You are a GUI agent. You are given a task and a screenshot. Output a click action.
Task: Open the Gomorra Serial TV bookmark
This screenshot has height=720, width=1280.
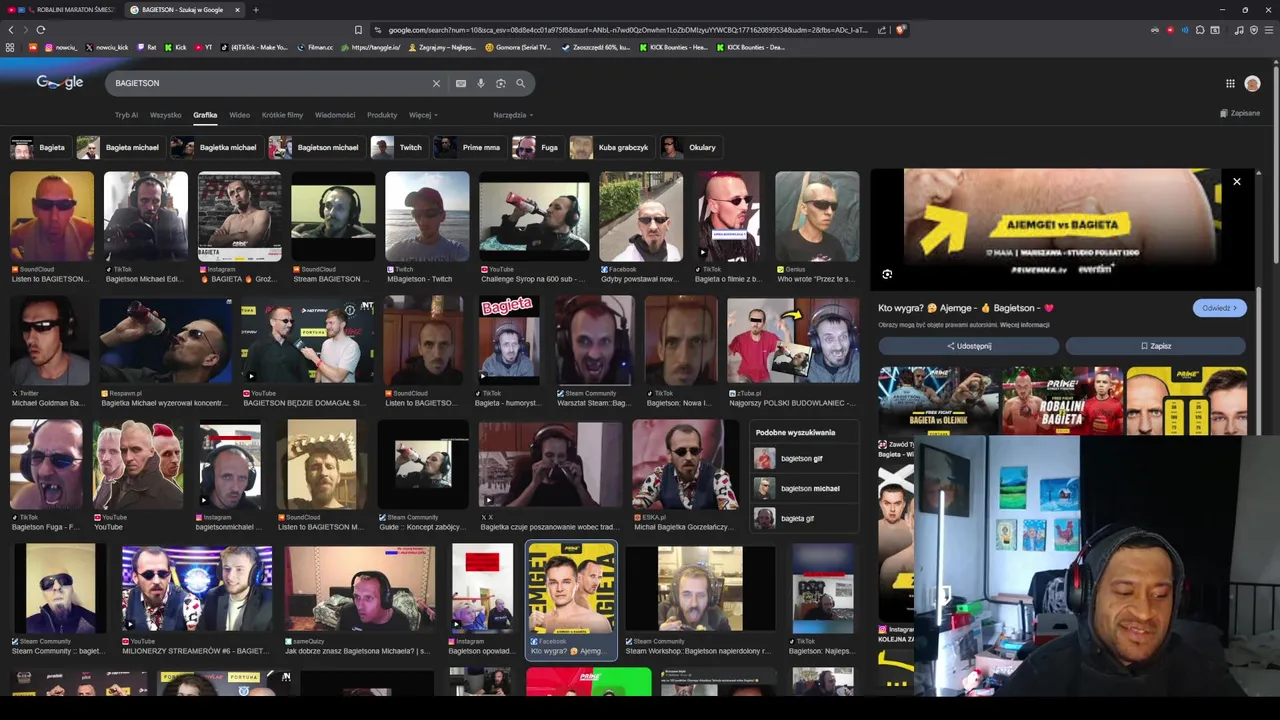click(518, 47)
